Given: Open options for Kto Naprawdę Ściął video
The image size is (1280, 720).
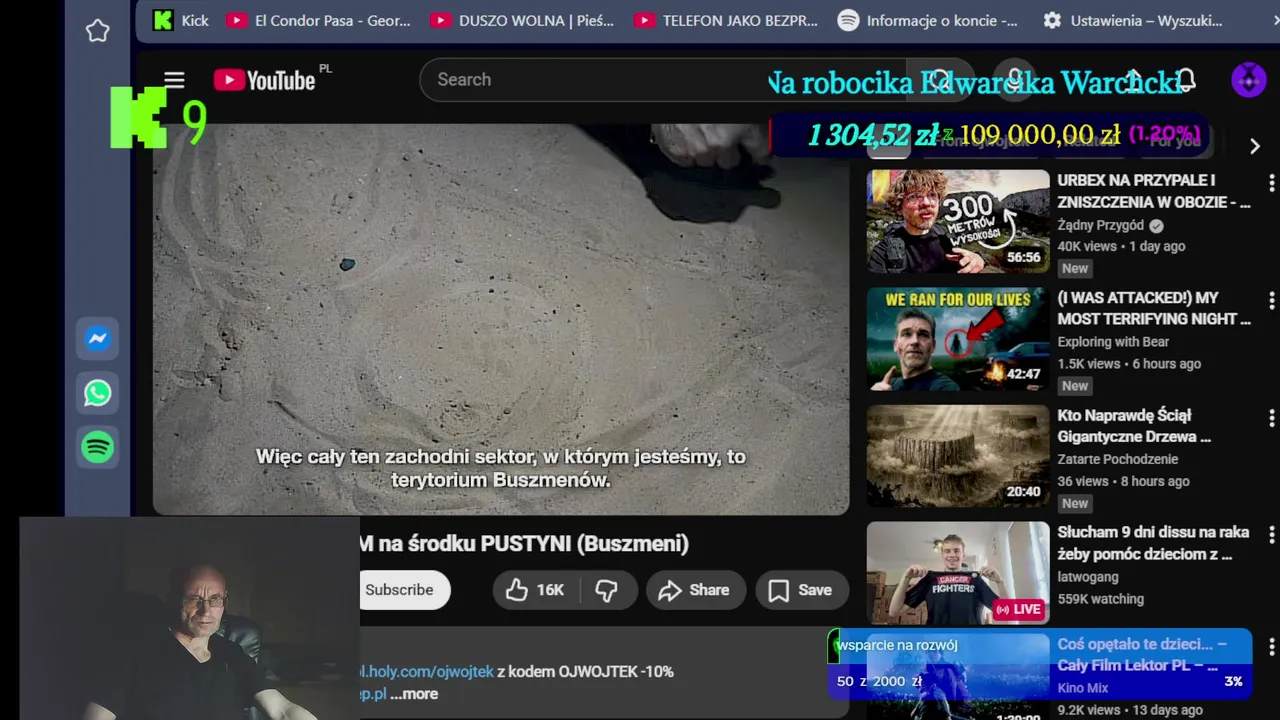Looking at the screenshot, I should click(1271, 417).
